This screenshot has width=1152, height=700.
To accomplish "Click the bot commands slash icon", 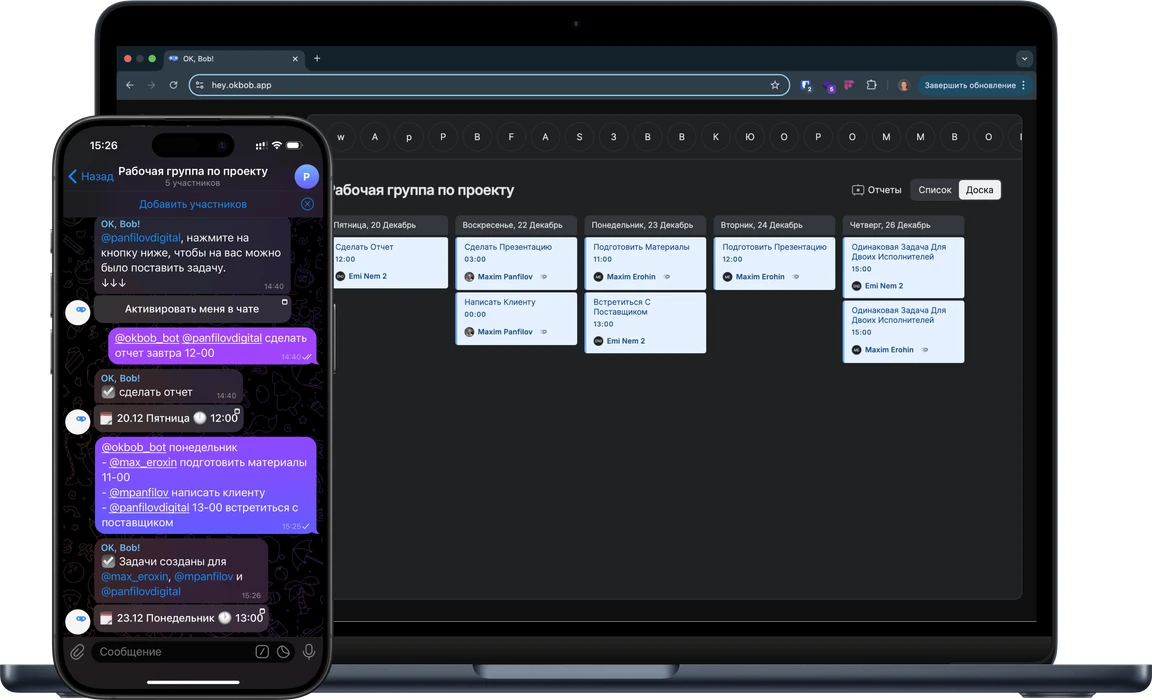I will click(x=262, y=652).
